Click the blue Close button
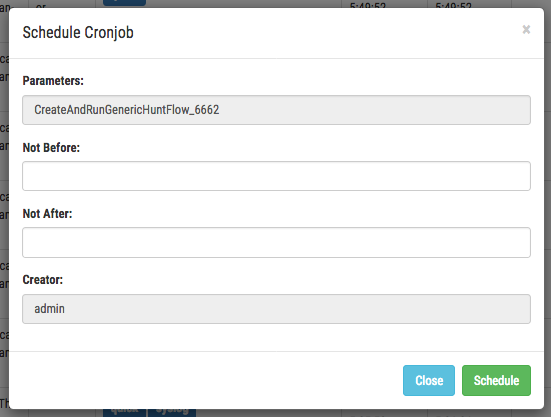The width and height of the screenshot is (551, 417). point(429,380)
